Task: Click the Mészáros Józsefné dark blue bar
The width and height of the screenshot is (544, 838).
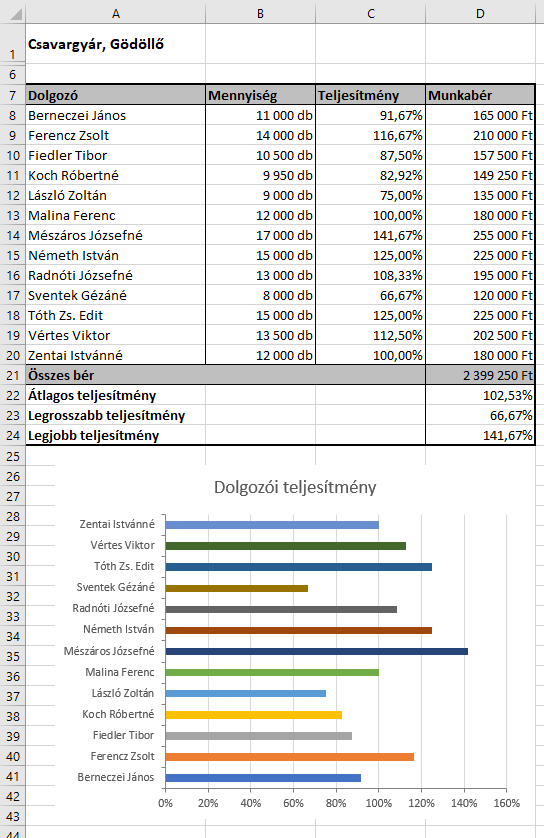Action: point(316,651)
